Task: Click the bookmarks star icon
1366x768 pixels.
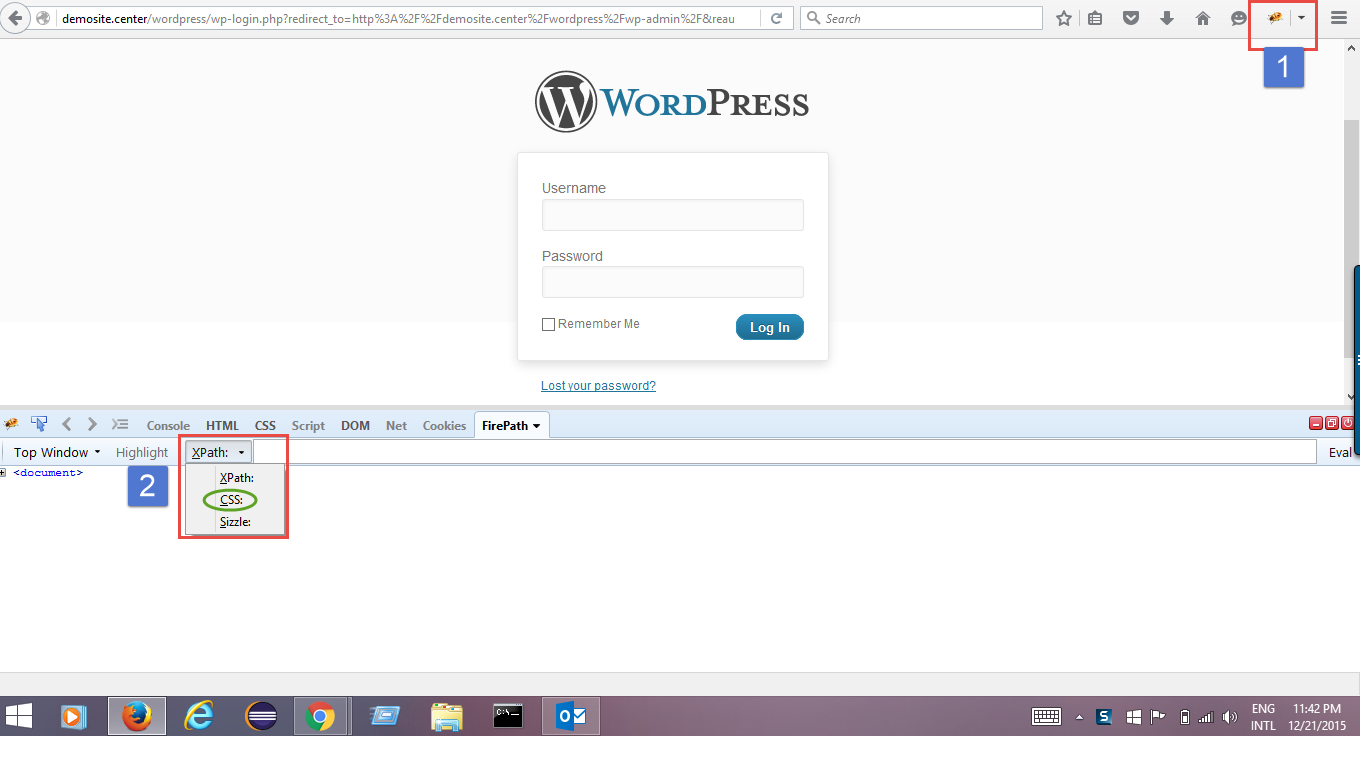Action: [x=1063, y=17]
